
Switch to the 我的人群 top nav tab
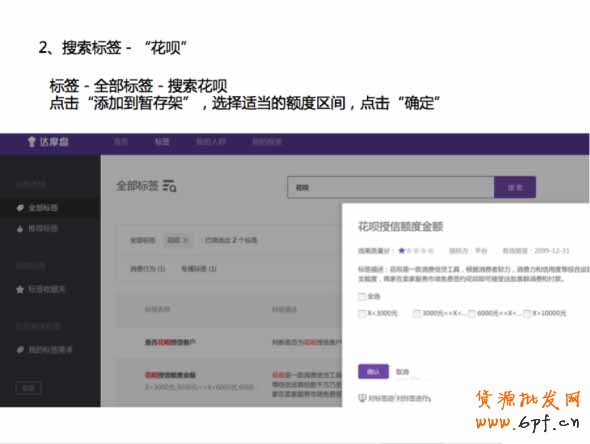point(211,142)
